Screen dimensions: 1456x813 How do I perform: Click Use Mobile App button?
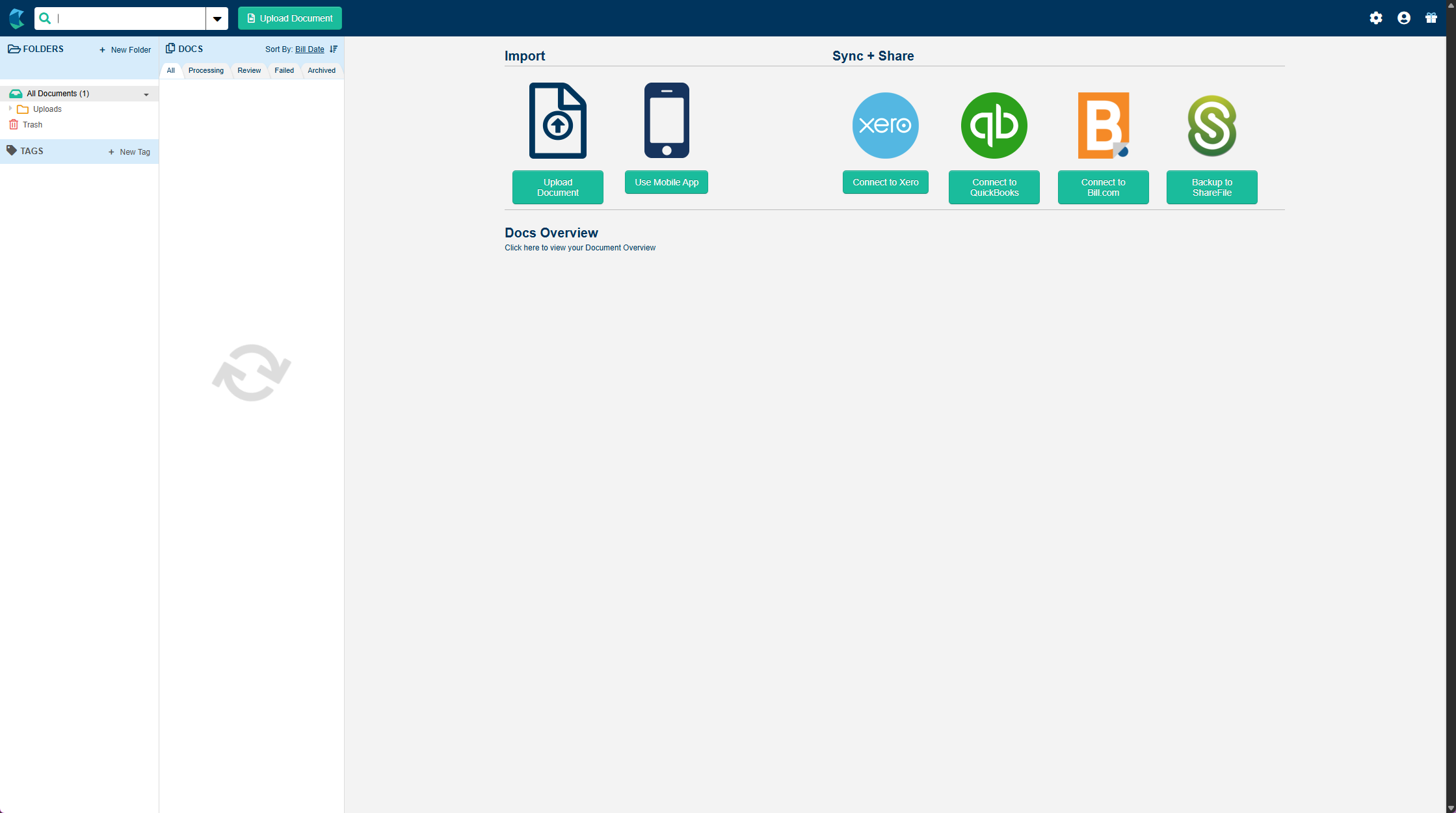pos(667,182)
